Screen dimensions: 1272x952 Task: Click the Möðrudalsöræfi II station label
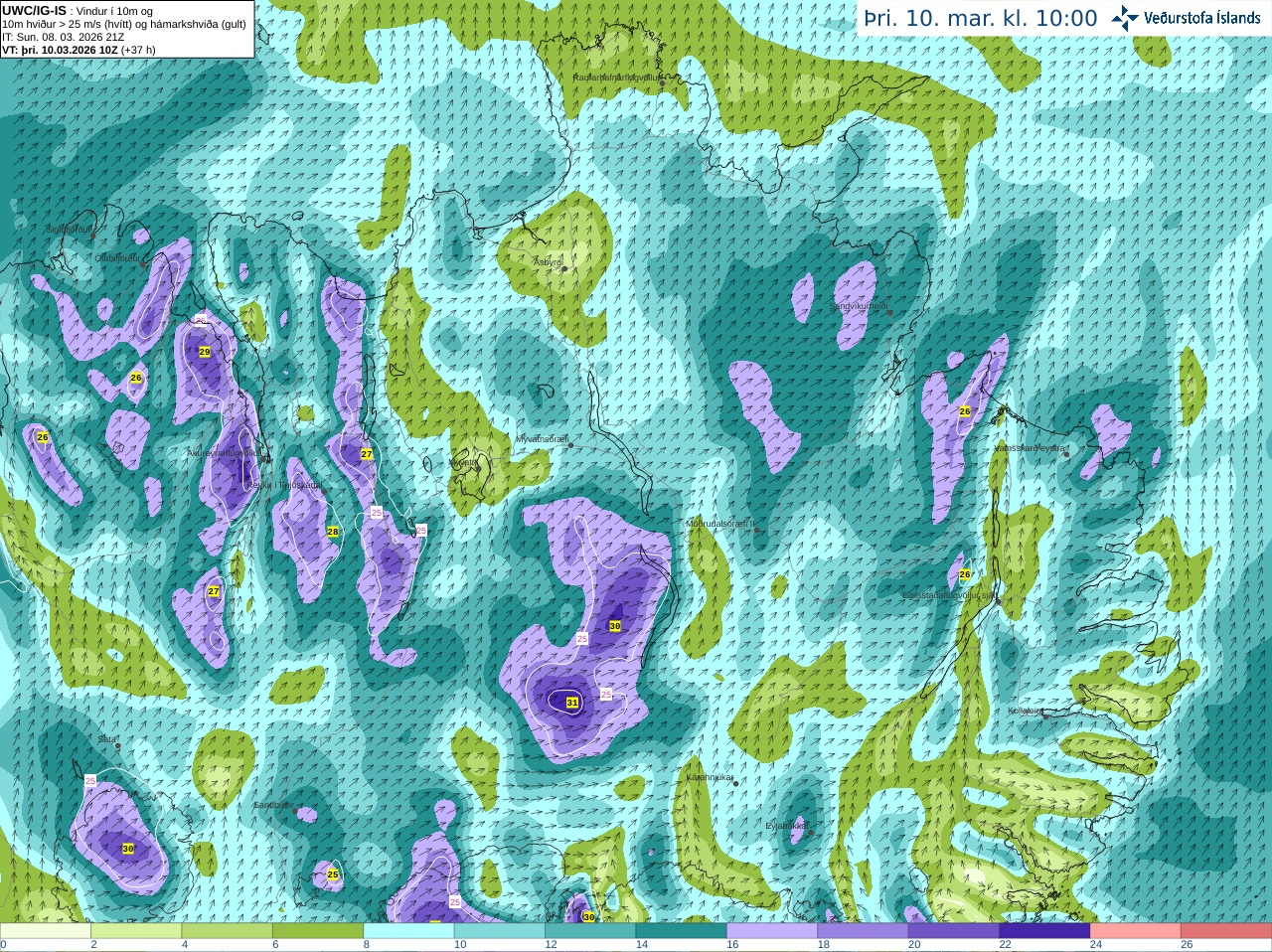pos(721,523)
